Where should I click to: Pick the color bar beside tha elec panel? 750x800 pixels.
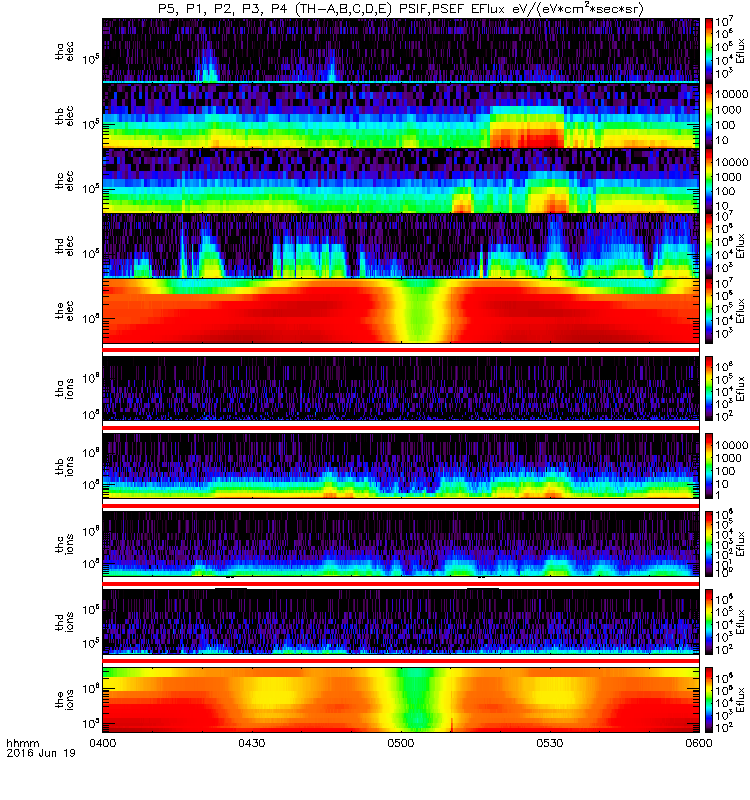[x=709, y=51]
